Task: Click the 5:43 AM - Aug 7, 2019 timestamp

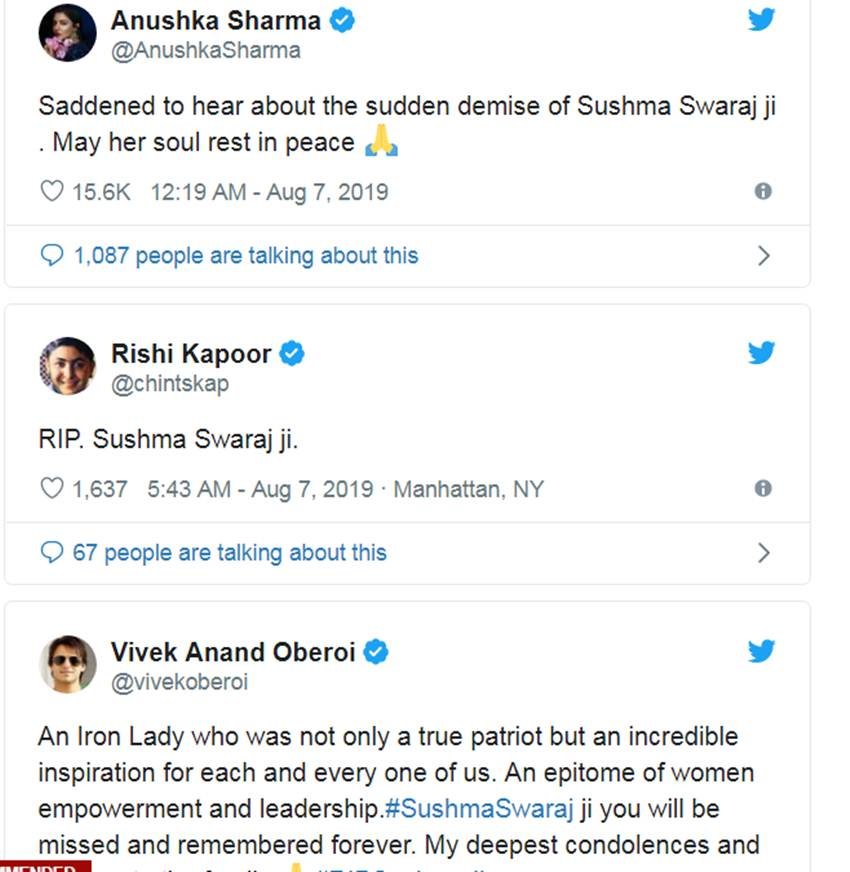Action: pos(260,489)
